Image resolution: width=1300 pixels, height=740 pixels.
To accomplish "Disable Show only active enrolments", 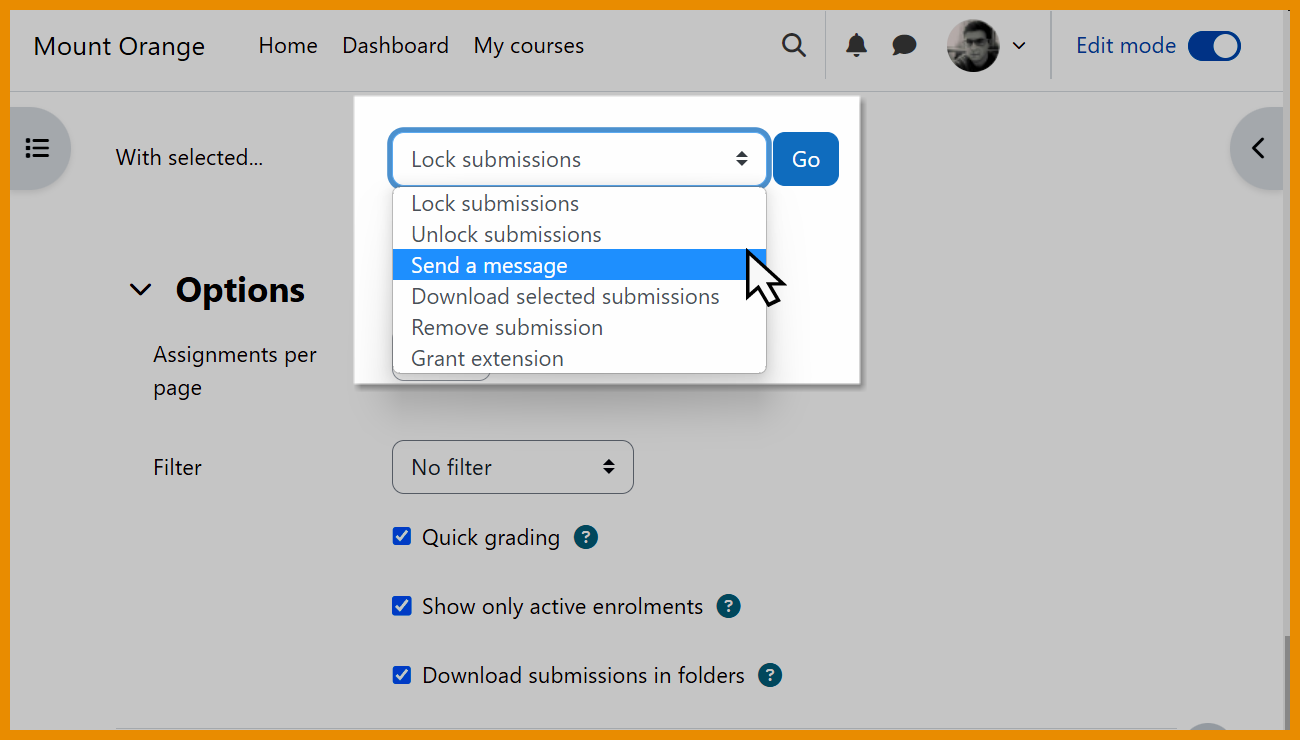I will tap(401, 605).
